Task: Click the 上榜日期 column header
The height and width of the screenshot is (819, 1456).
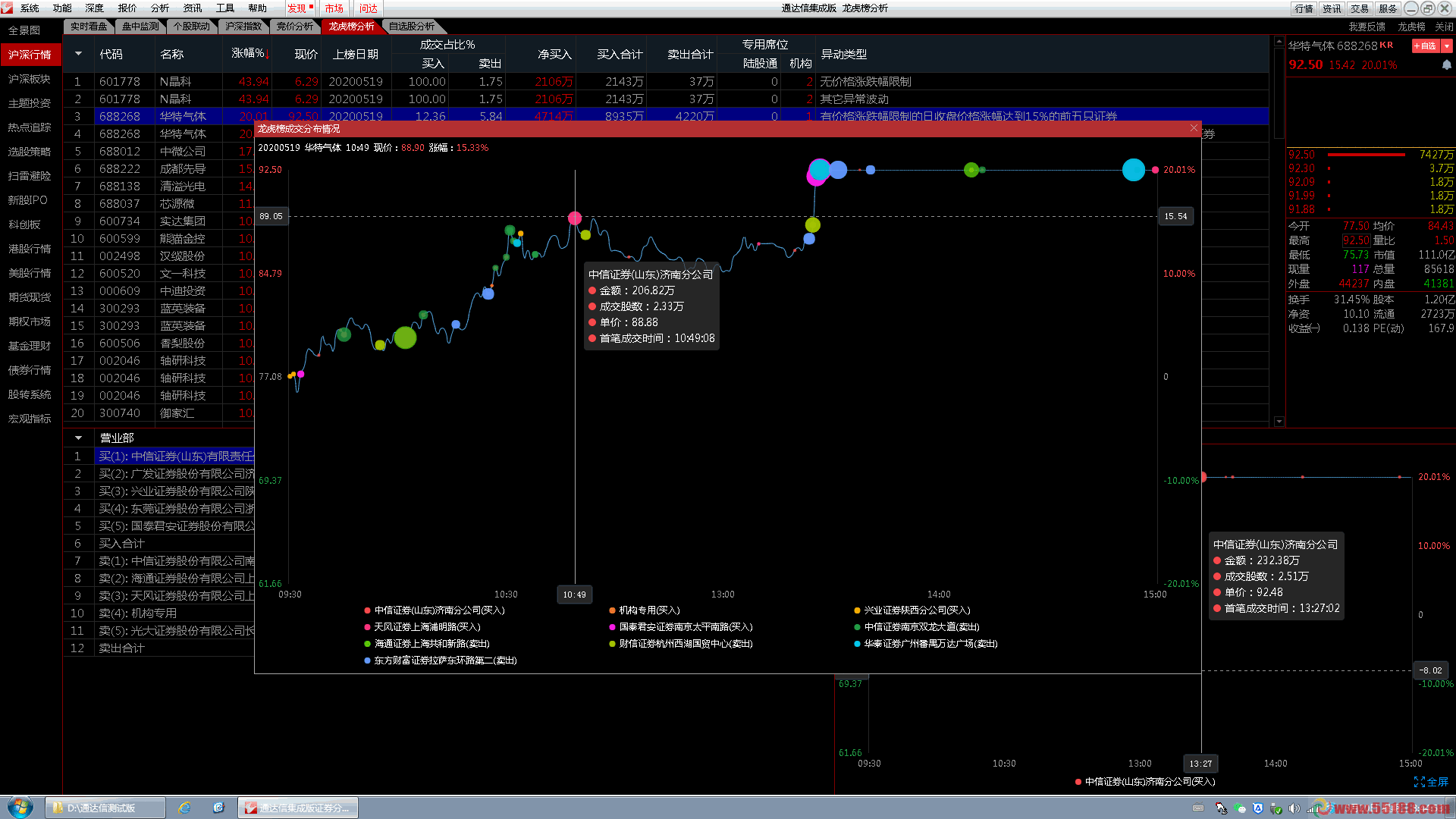Action: [x=355, y=55]
